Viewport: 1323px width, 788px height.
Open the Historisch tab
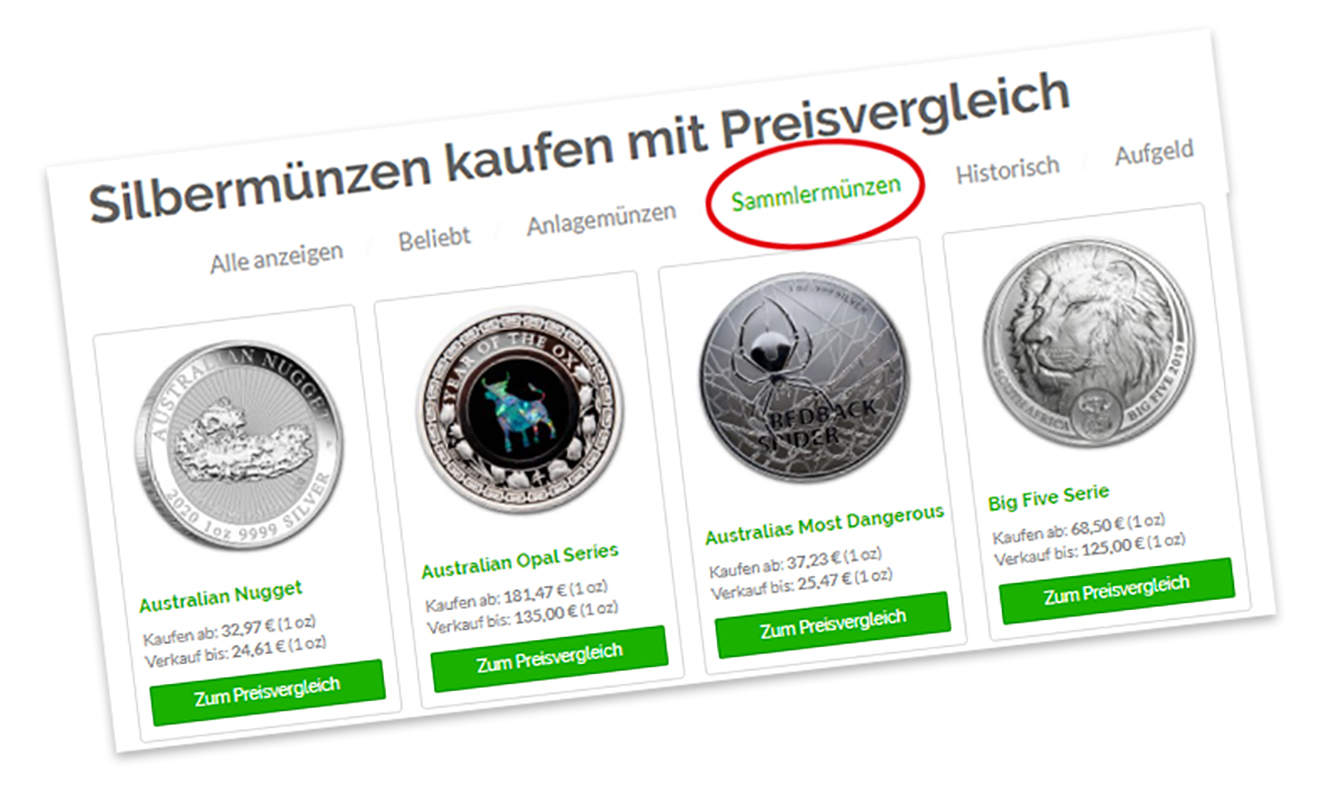point(1007,169)
